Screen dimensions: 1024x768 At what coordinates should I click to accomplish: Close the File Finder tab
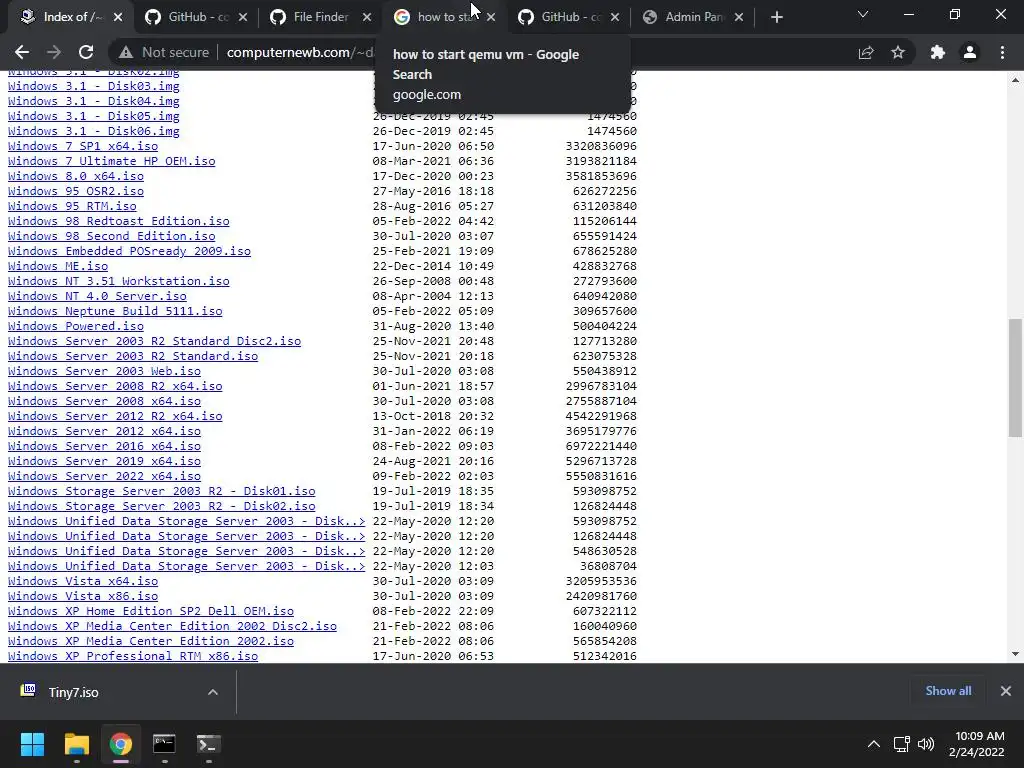coord(367,17)
